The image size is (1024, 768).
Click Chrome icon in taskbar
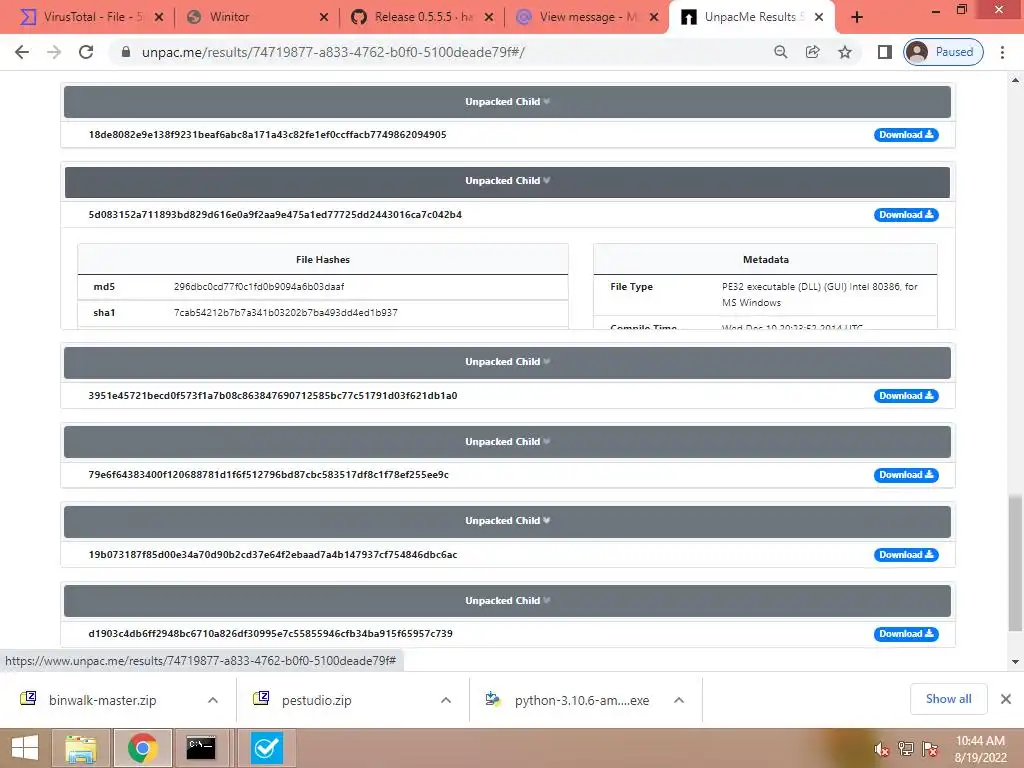[x=143, y=748]
